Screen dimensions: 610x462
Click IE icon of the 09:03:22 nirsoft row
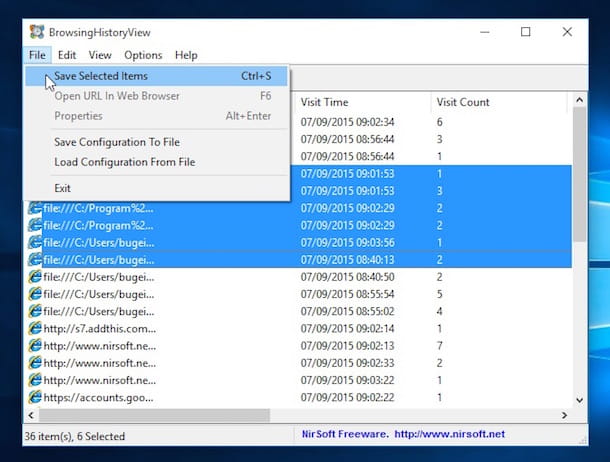pos(35,380)
